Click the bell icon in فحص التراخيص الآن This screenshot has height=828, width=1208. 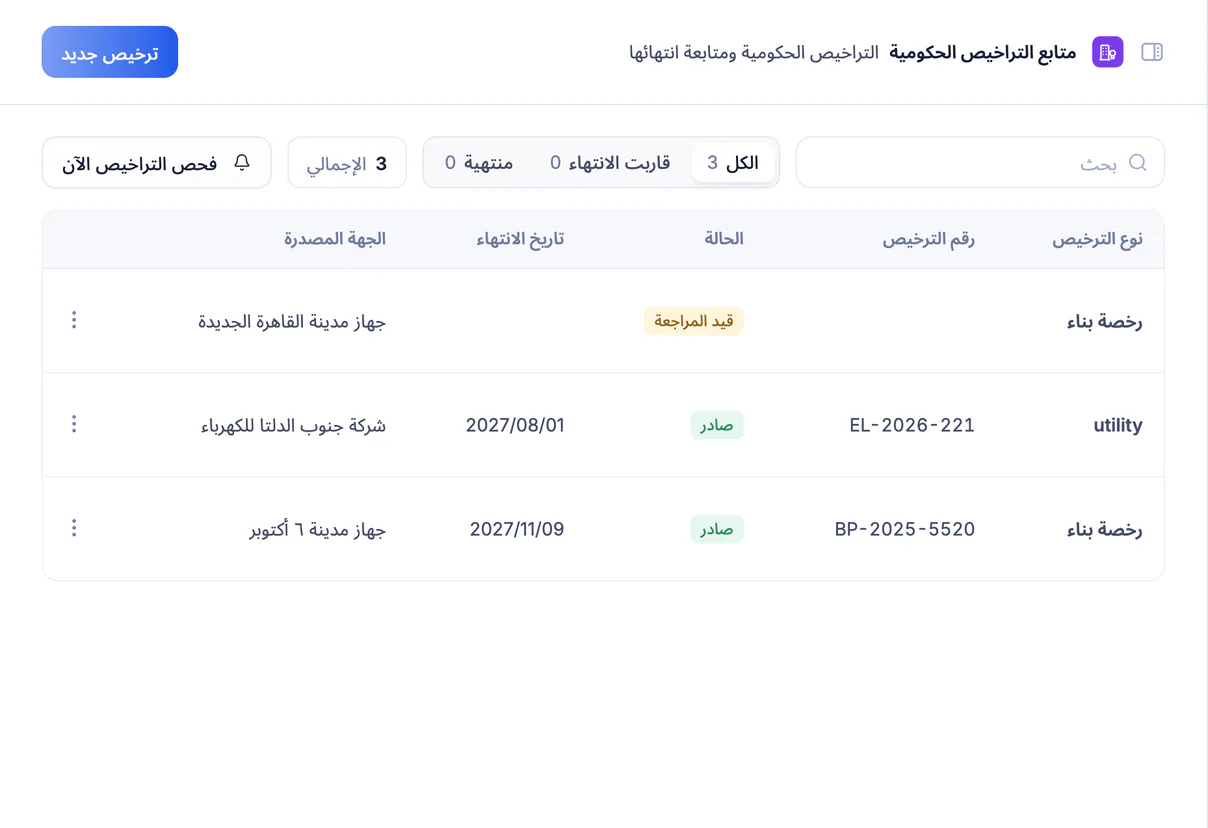pyautogui.click(x=242, y=163)
